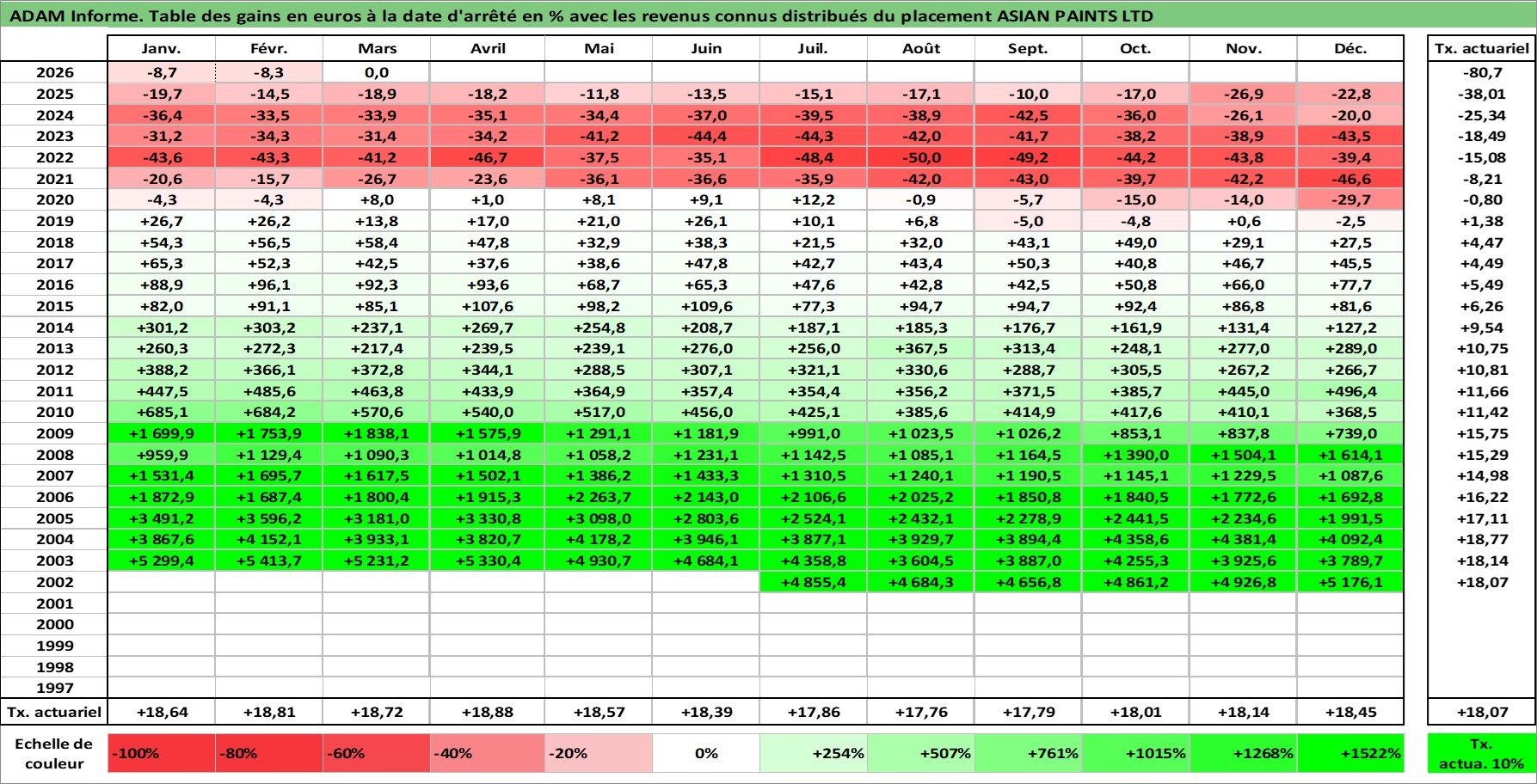Select cell +5 176,1 in 2002 row
Image resolution: width=1537 pixels, height=784 pixels.
[x=1350, y=582]
